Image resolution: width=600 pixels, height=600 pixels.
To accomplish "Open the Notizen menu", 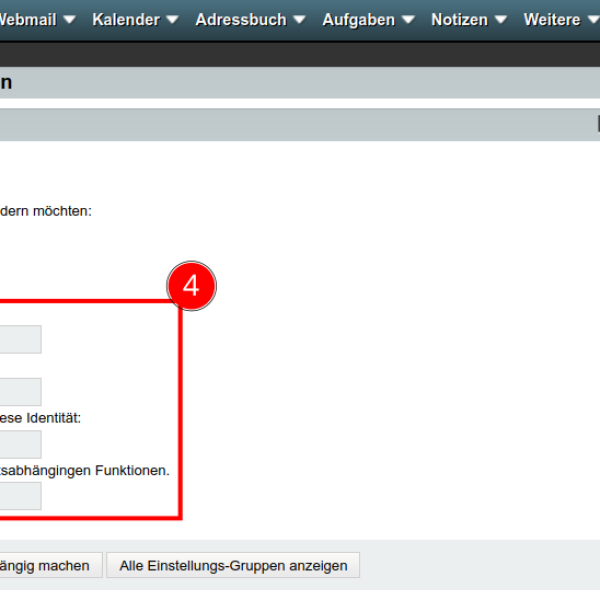I will 459,20.
